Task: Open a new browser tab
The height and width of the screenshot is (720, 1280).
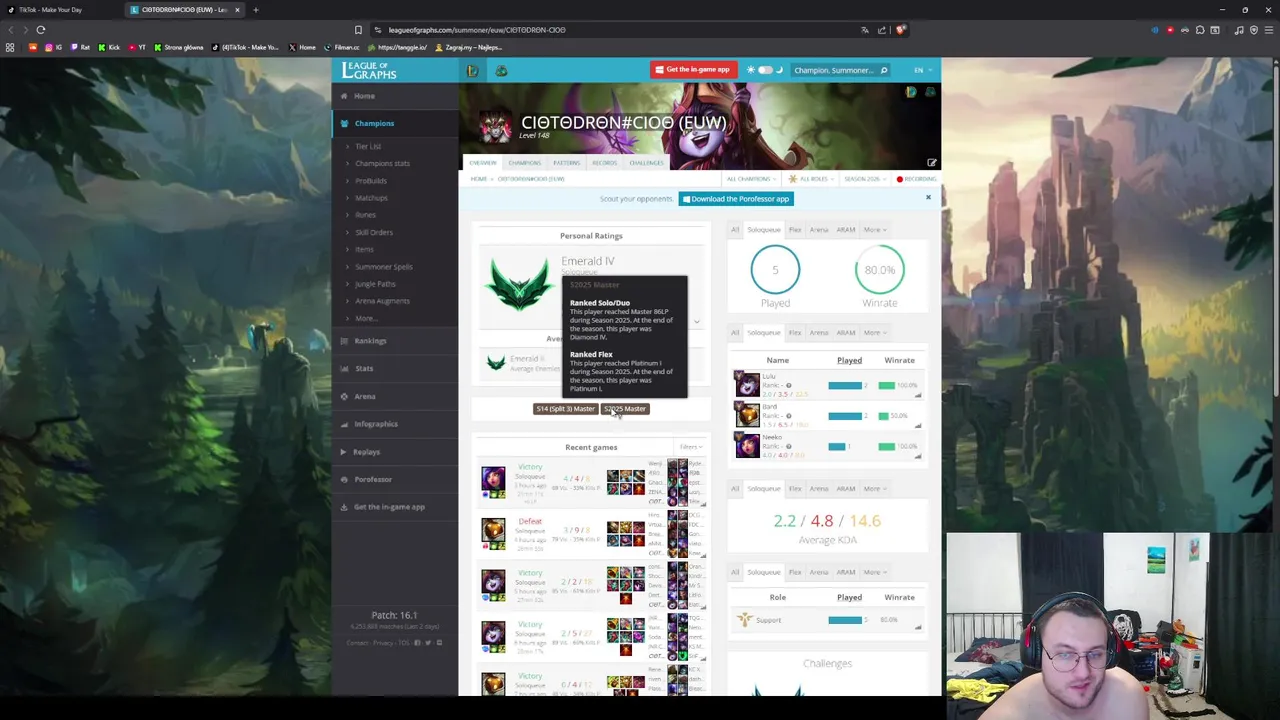Action: pos(255,10)
